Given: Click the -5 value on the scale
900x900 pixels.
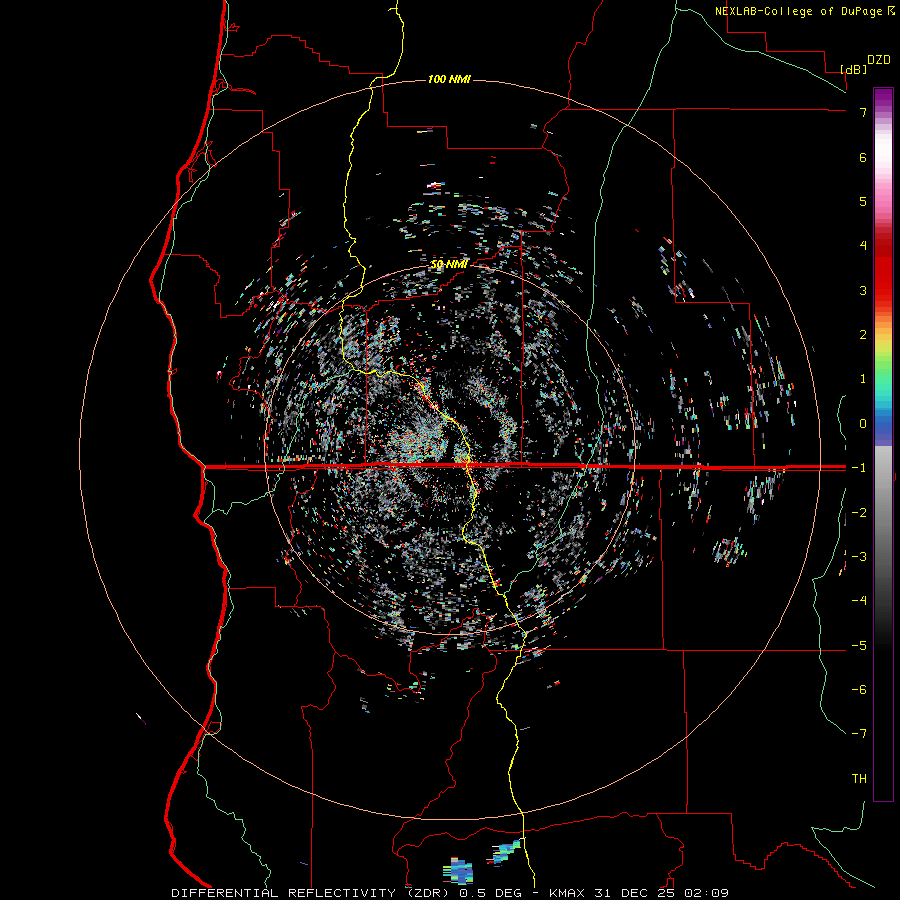Looking at the screenshot, I should 859,646.
